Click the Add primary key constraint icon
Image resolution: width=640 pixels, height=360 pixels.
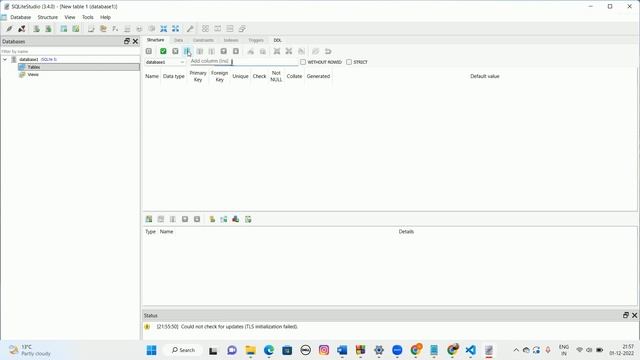(212, 219)
